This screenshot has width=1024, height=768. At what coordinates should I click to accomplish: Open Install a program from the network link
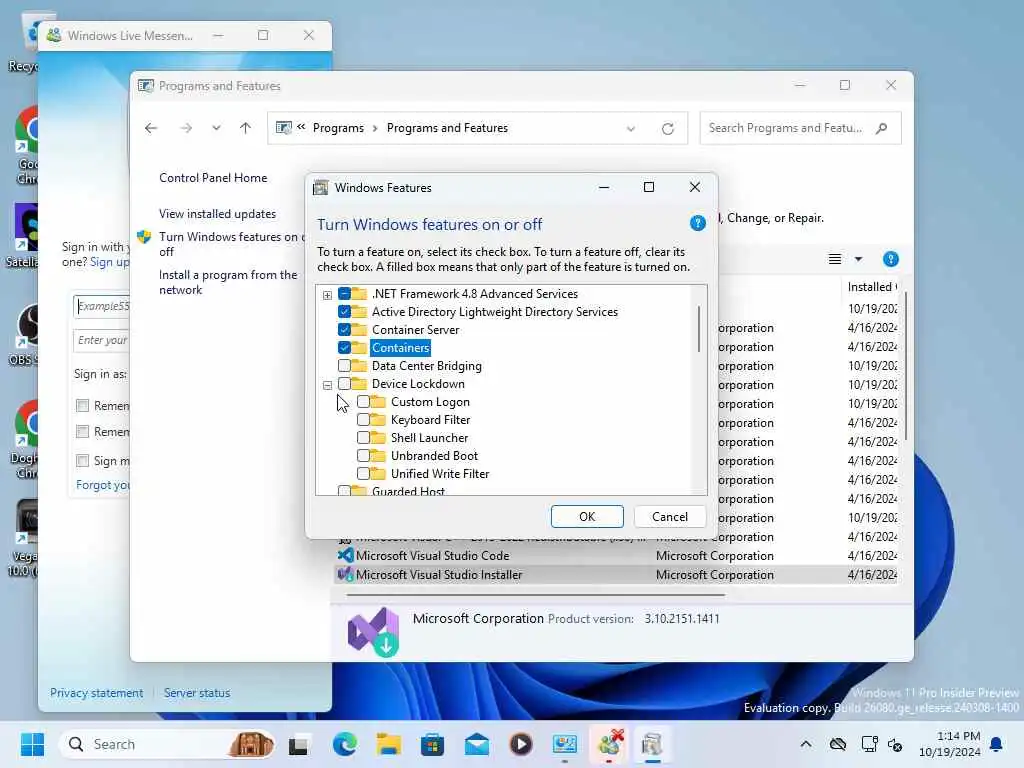[228, 282]
